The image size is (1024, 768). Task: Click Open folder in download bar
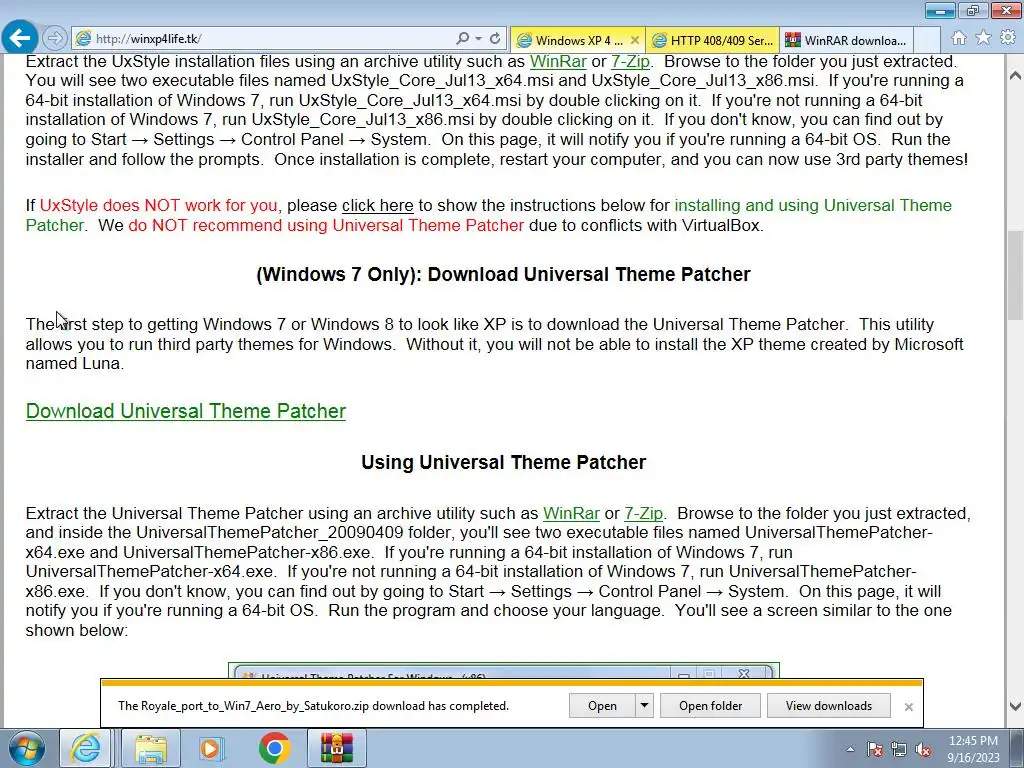pos(711,706)
